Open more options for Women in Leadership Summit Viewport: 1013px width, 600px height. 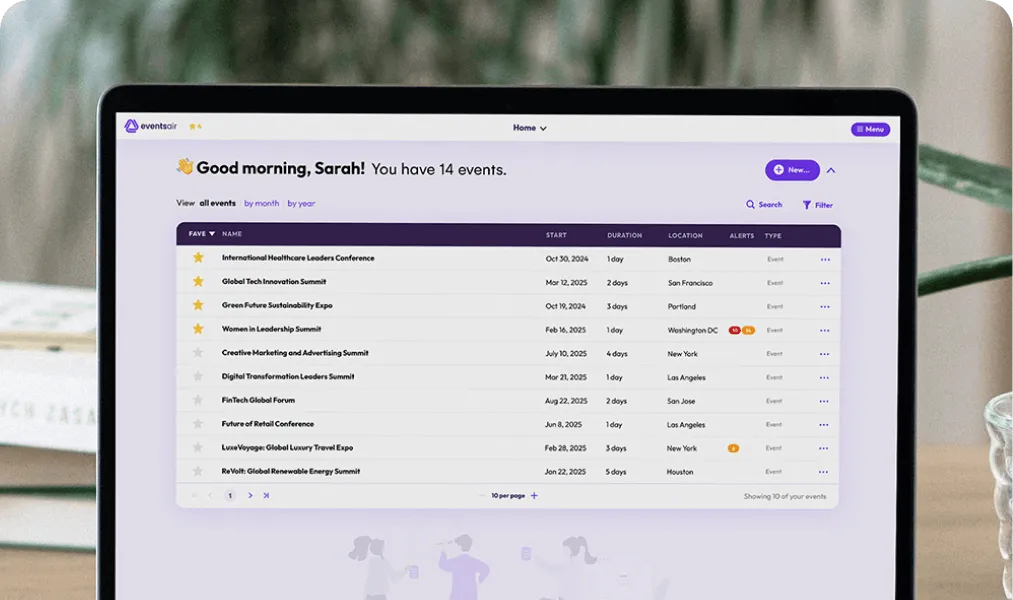[x=824, y=331]
